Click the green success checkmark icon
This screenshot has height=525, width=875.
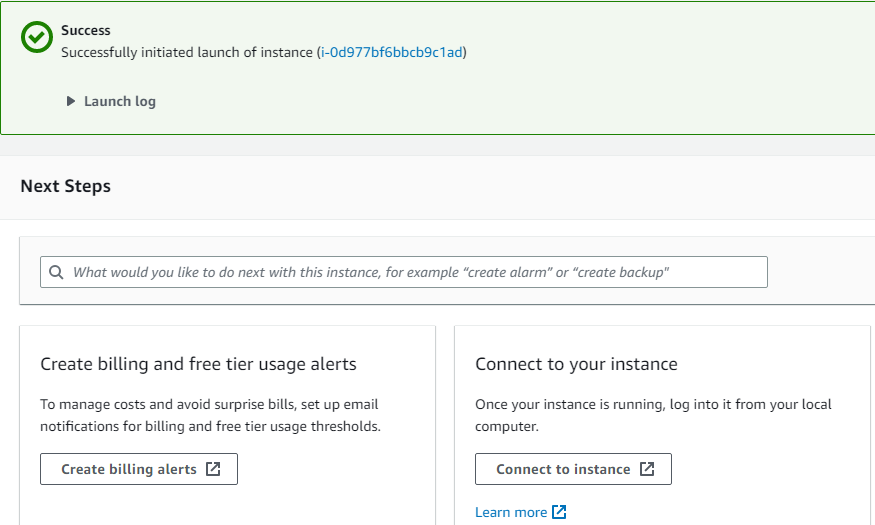pos(37,37)
